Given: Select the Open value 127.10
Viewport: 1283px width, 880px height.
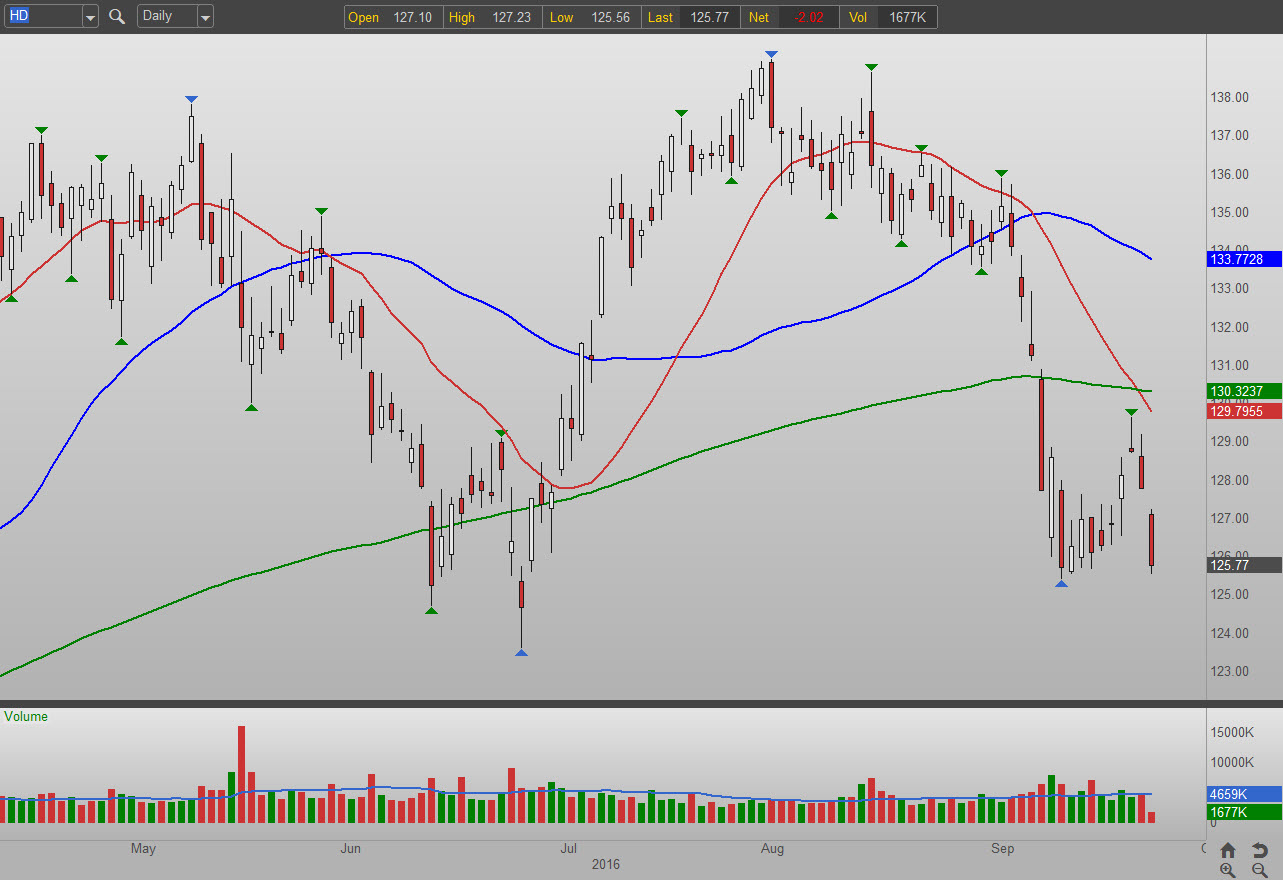Looking at the screenshot, I should pos(413,17).
